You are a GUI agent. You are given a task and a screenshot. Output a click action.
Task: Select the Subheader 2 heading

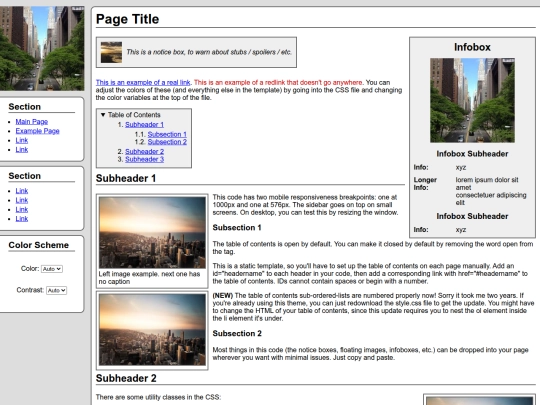[126, 378]
